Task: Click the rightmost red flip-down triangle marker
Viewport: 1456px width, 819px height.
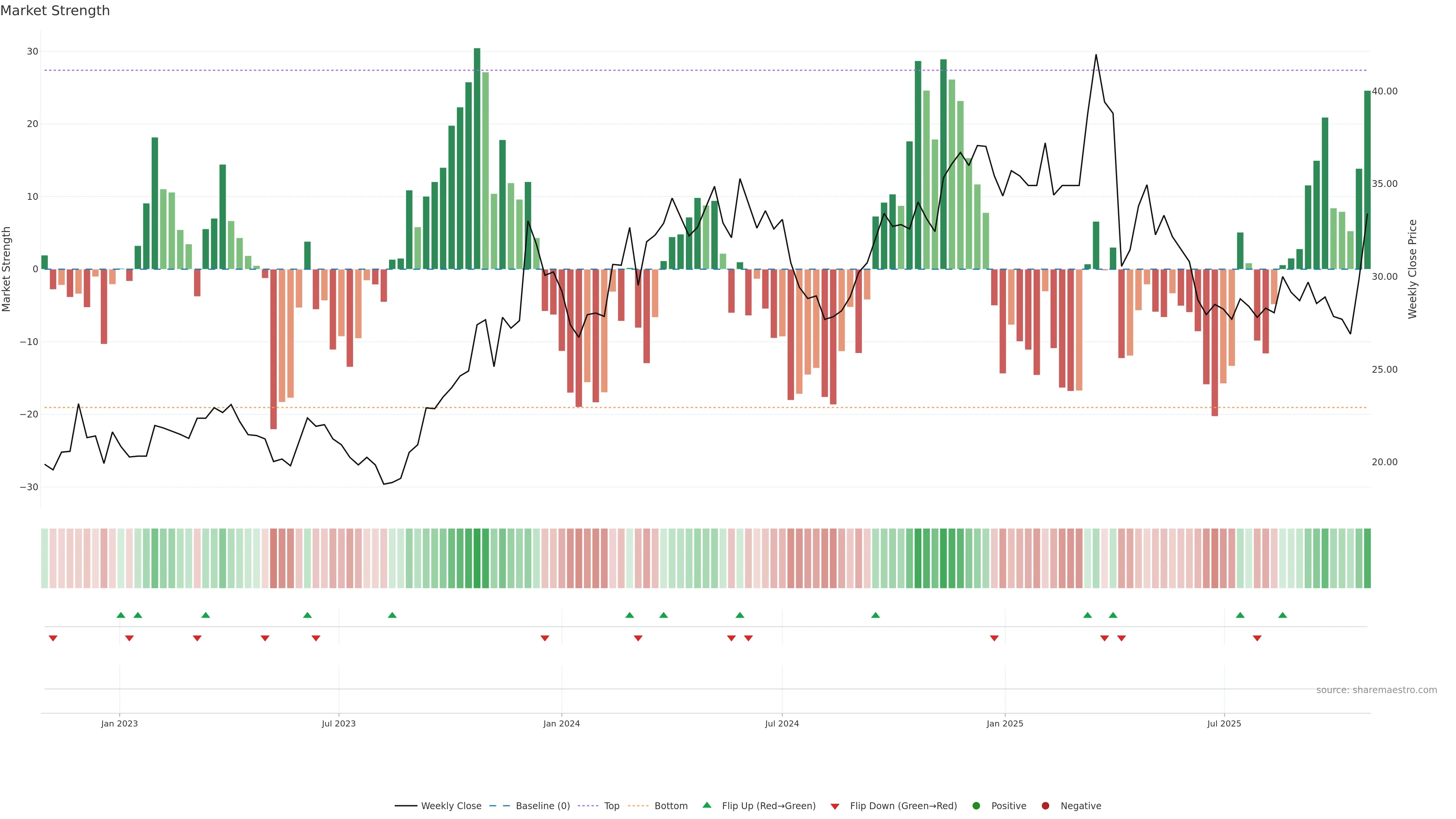Action: point(1257,638)
